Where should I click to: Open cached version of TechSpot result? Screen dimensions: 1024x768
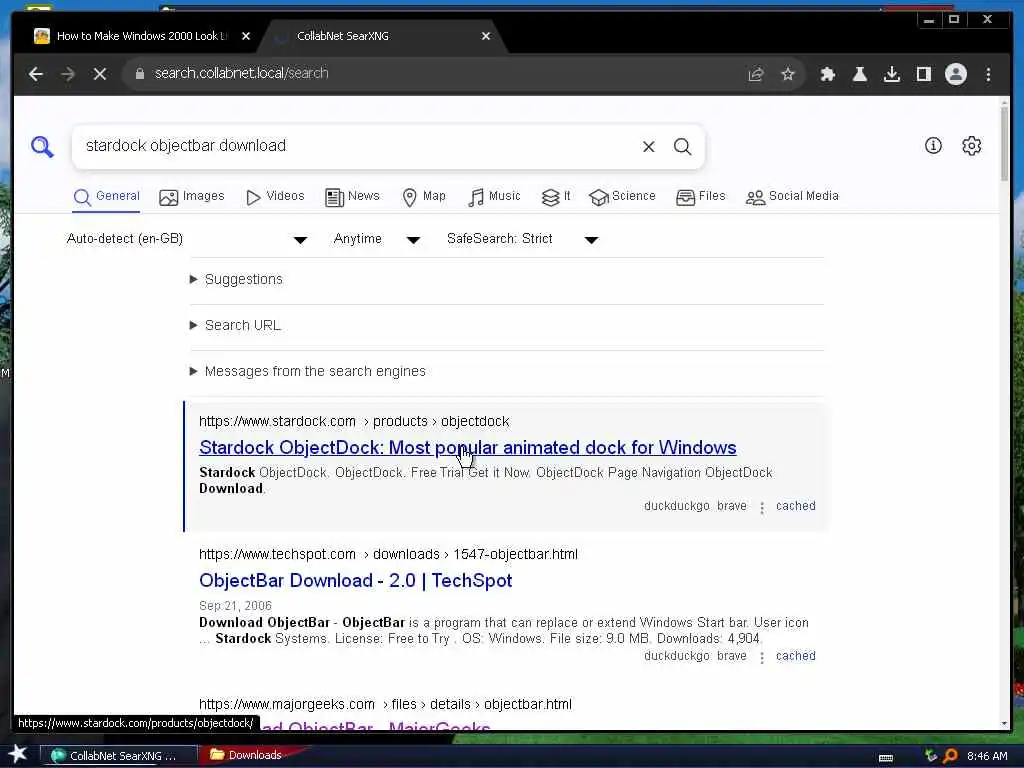pos(795,656)
